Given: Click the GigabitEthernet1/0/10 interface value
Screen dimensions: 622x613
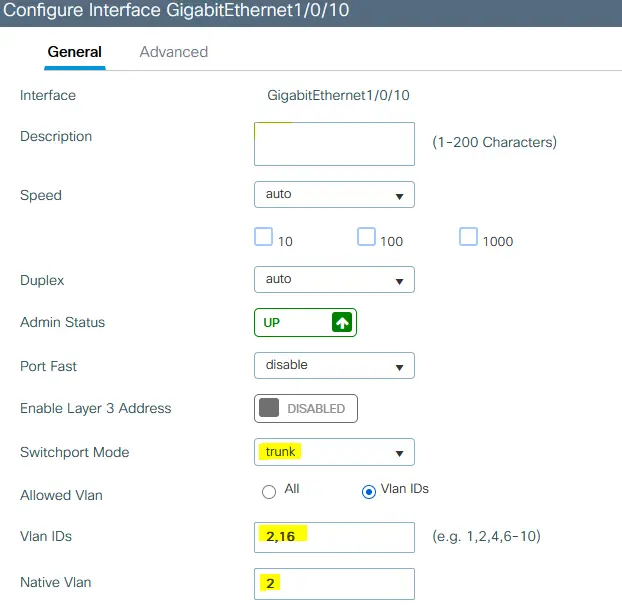Looking at the screenshot, I should tap(338, 95).
